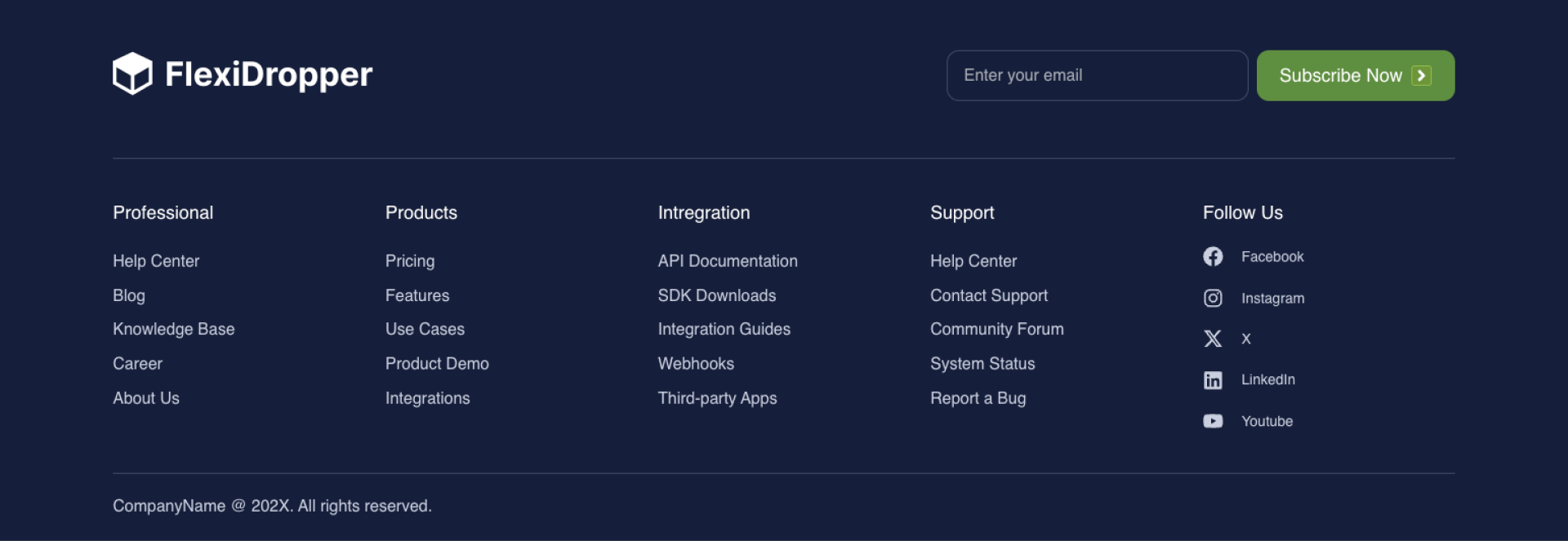Click the Intregration column heading

[704, 213]
